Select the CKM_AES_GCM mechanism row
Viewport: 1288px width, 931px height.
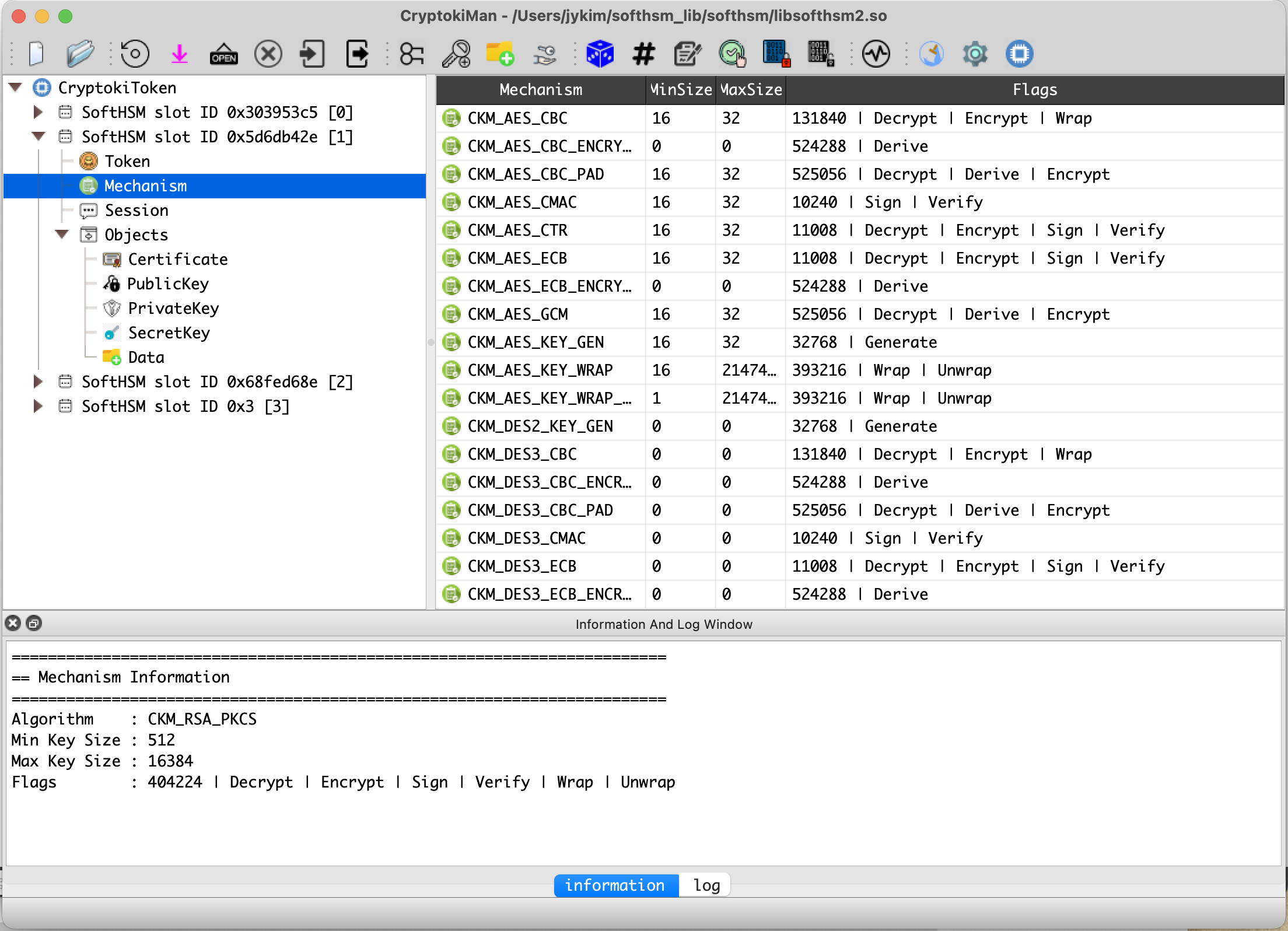tap(518, 314)
